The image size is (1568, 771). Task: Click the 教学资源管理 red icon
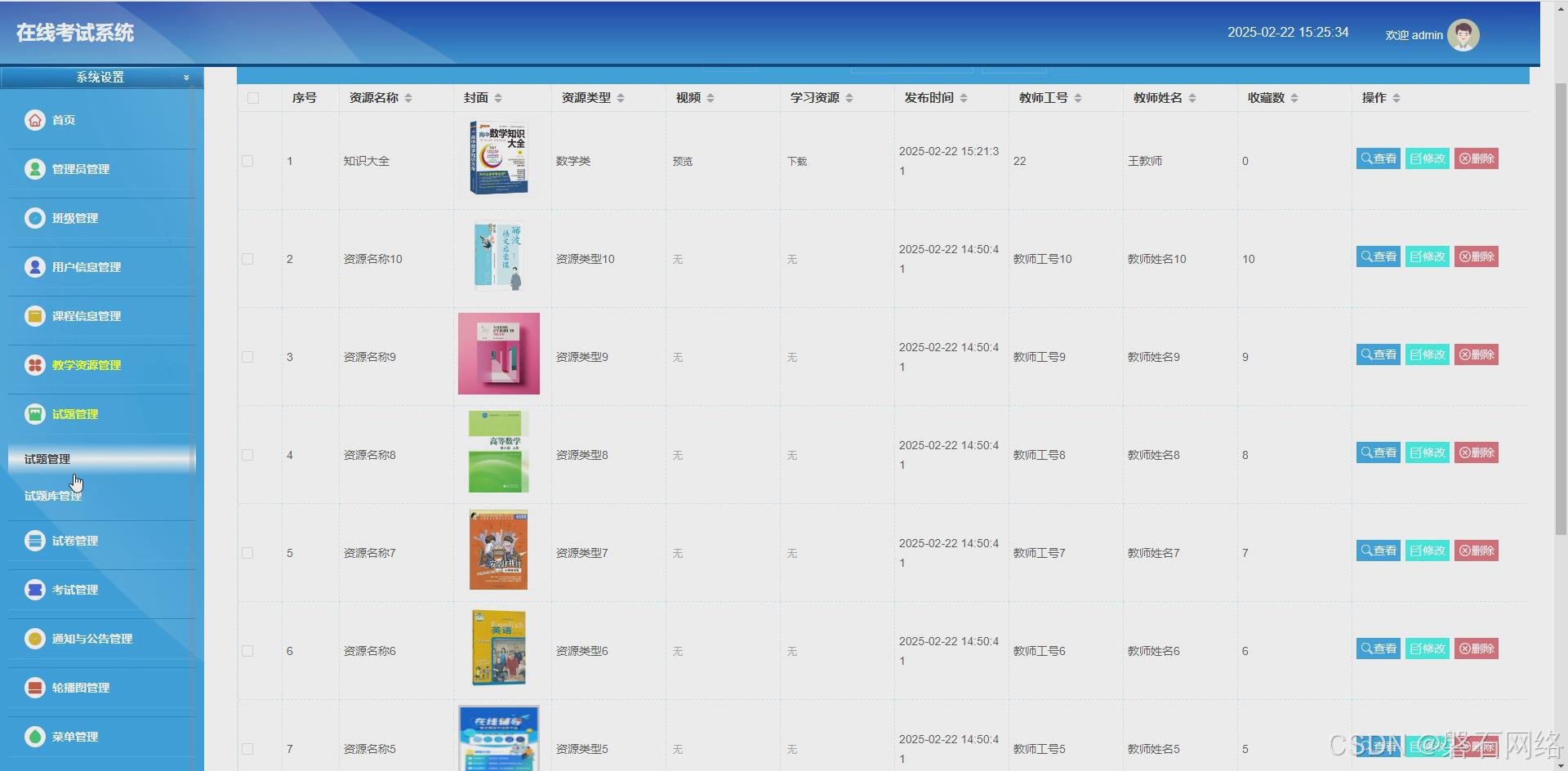[x=34, y=365]
